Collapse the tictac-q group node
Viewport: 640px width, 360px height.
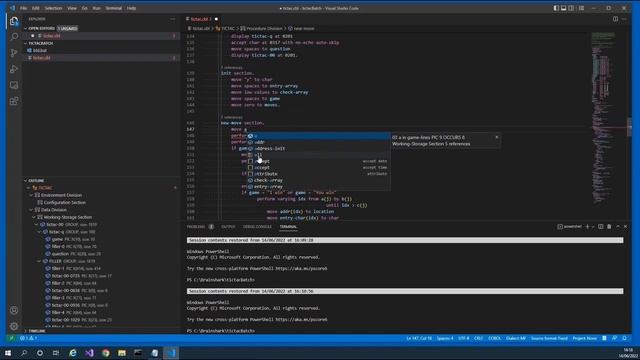click(x=39, y=232)
